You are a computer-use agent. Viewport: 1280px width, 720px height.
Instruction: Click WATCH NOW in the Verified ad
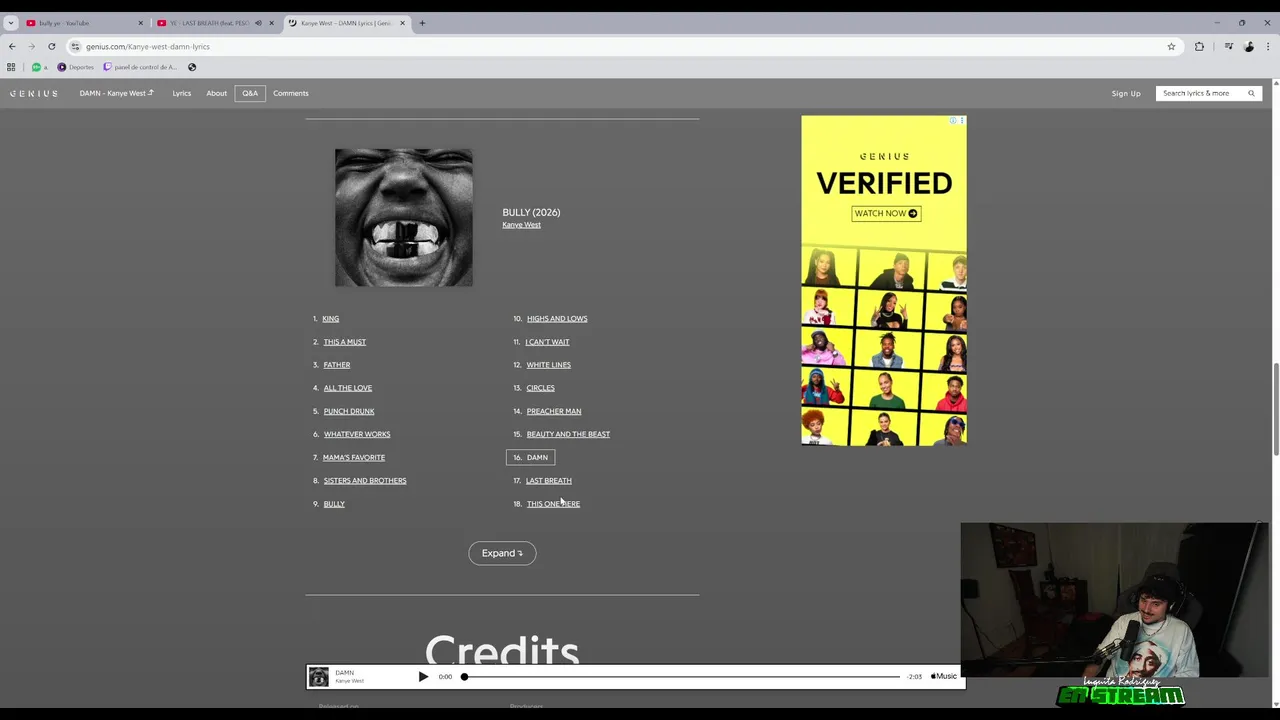coord(885,213)
